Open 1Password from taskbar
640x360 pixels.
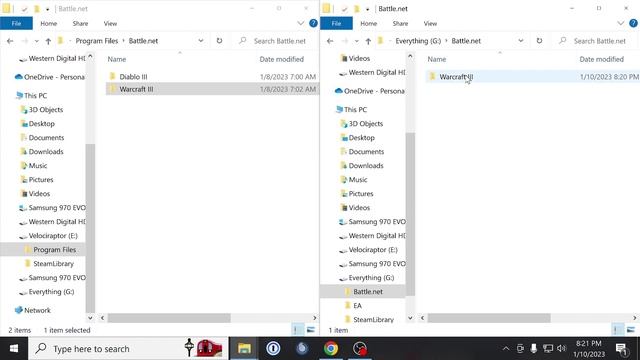point(273,349)
